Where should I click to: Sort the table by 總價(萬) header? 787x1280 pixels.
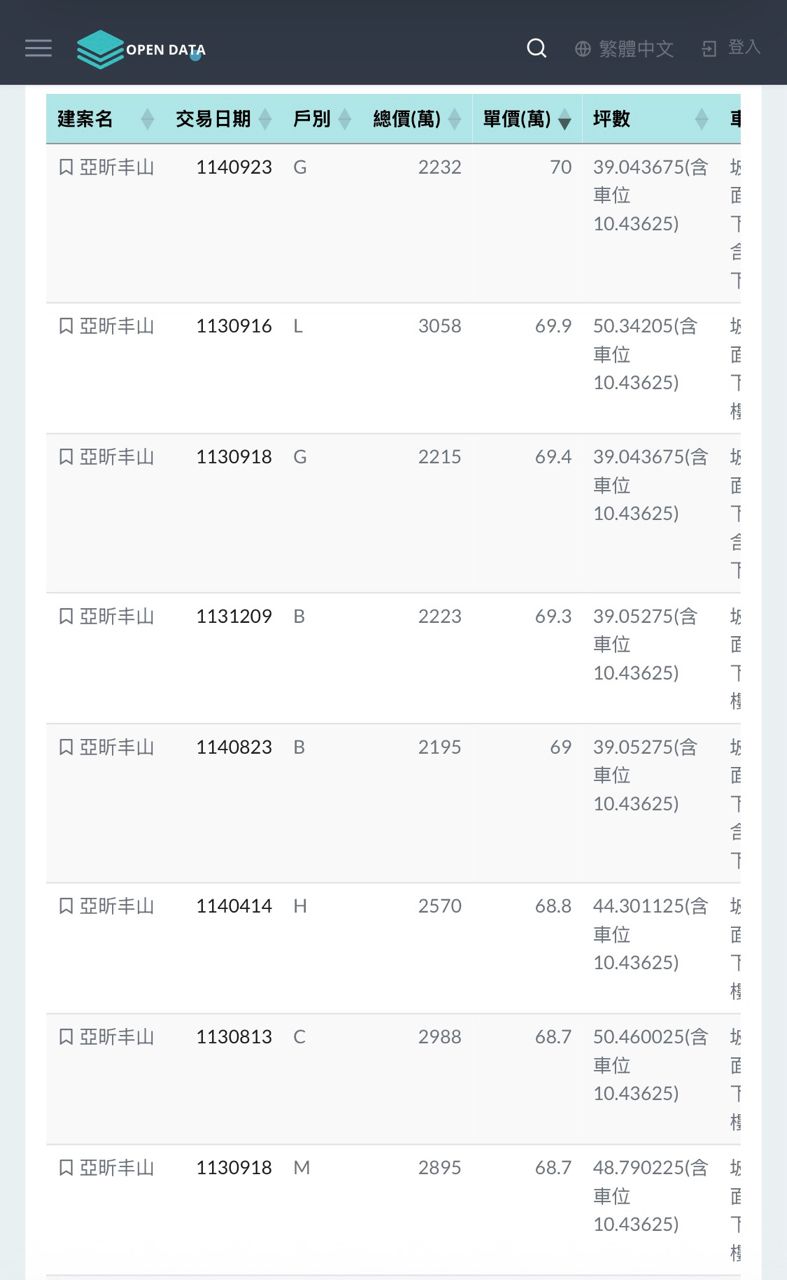click(407, 119)
